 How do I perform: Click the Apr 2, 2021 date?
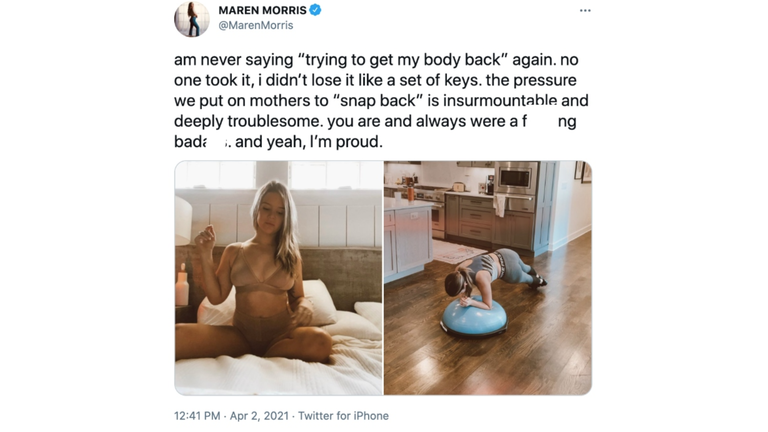[259, 416]
